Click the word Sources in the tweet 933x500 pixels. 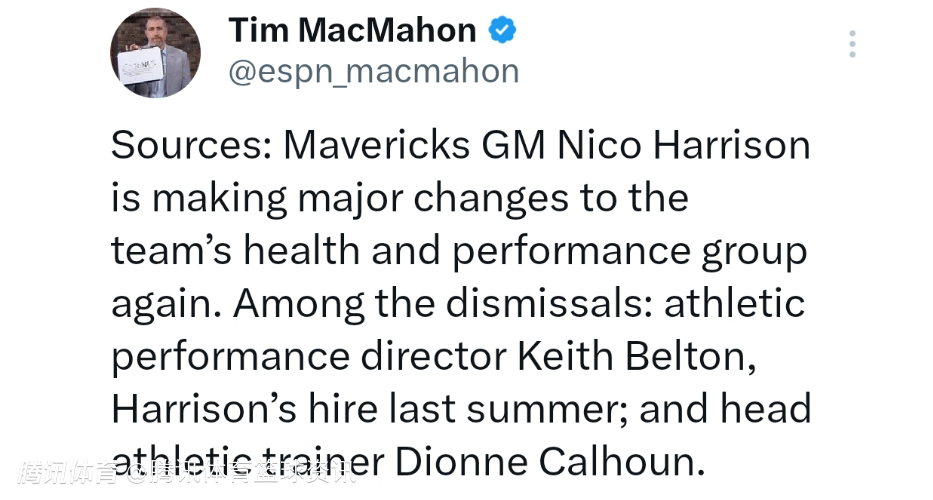coord(191,145)
